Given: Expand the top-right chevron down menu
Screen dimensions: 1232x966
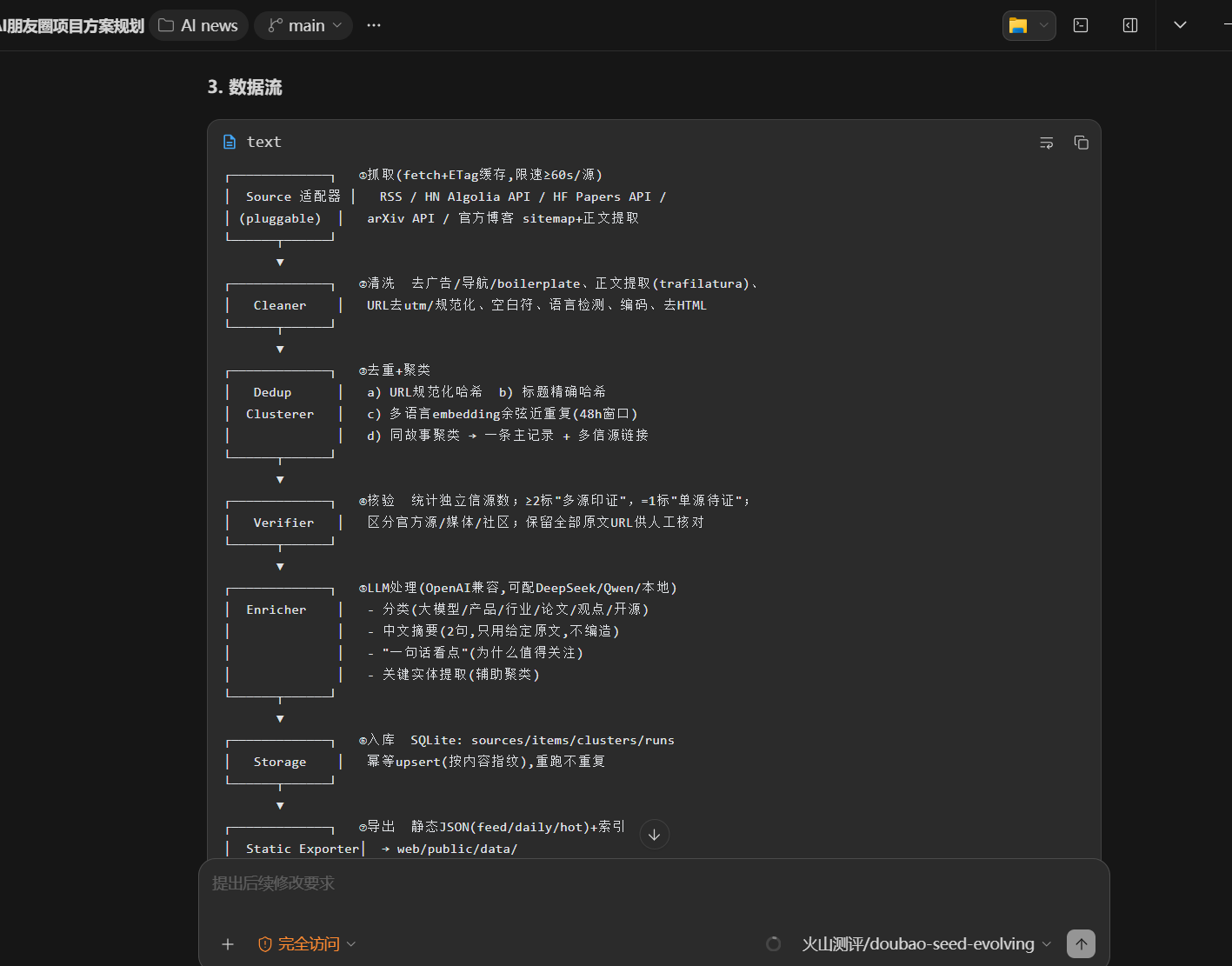Looking at the screenshot, I should pos(1180,25).
